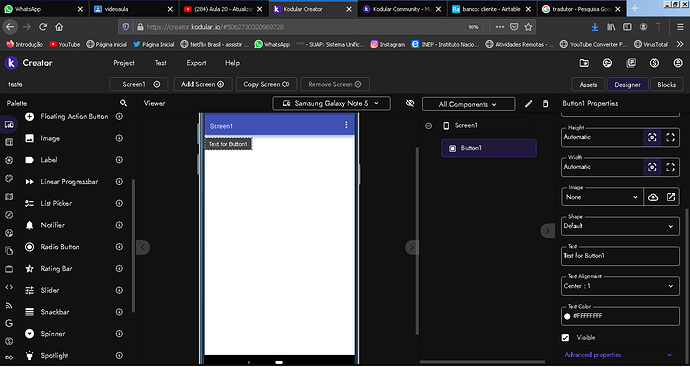Set Width to automatic icon
The height and width of the screenshot is (367, 690).
652,167
